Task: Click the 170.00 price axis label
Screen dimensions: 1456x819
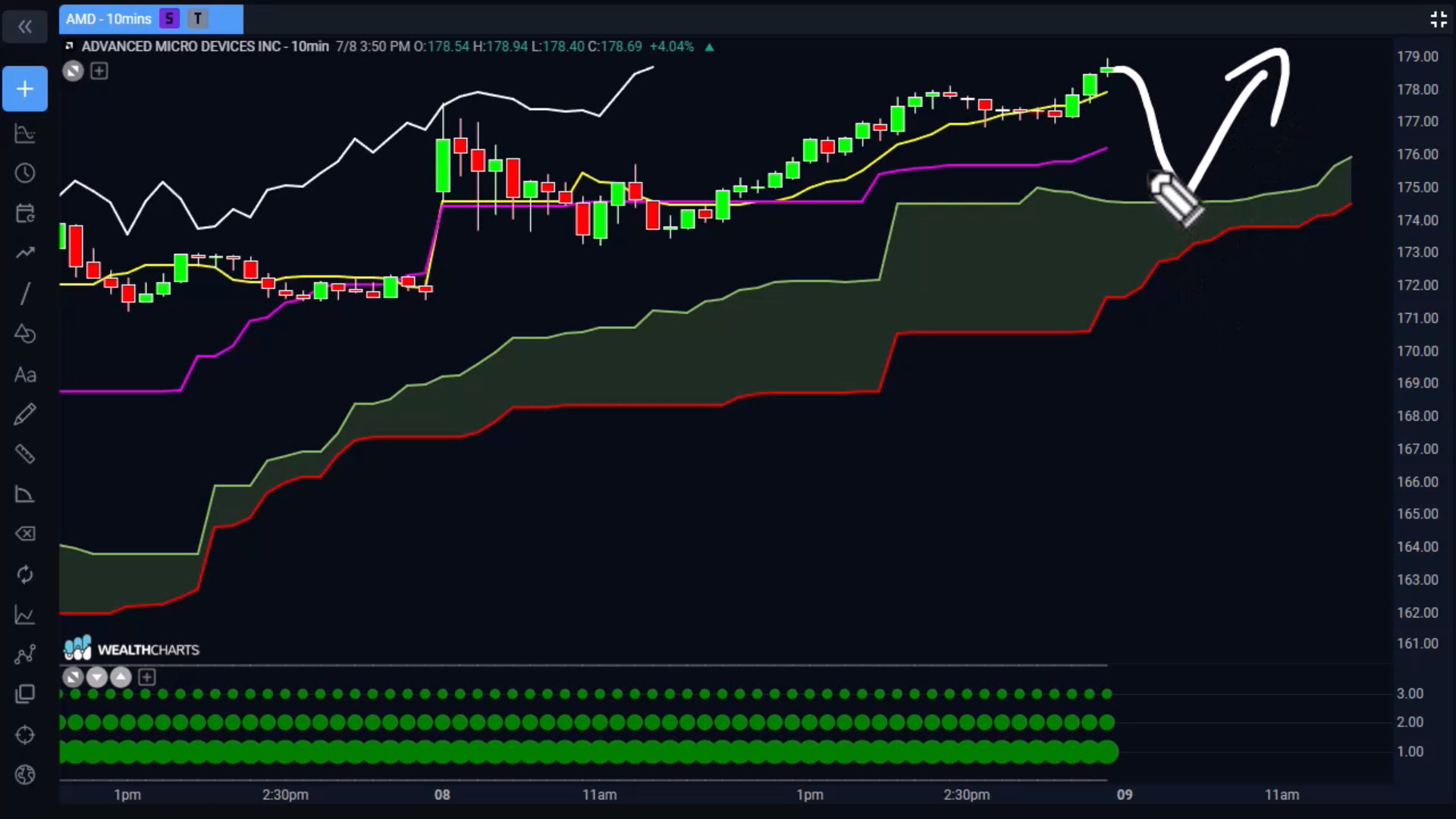Action: click(1417, 351)
